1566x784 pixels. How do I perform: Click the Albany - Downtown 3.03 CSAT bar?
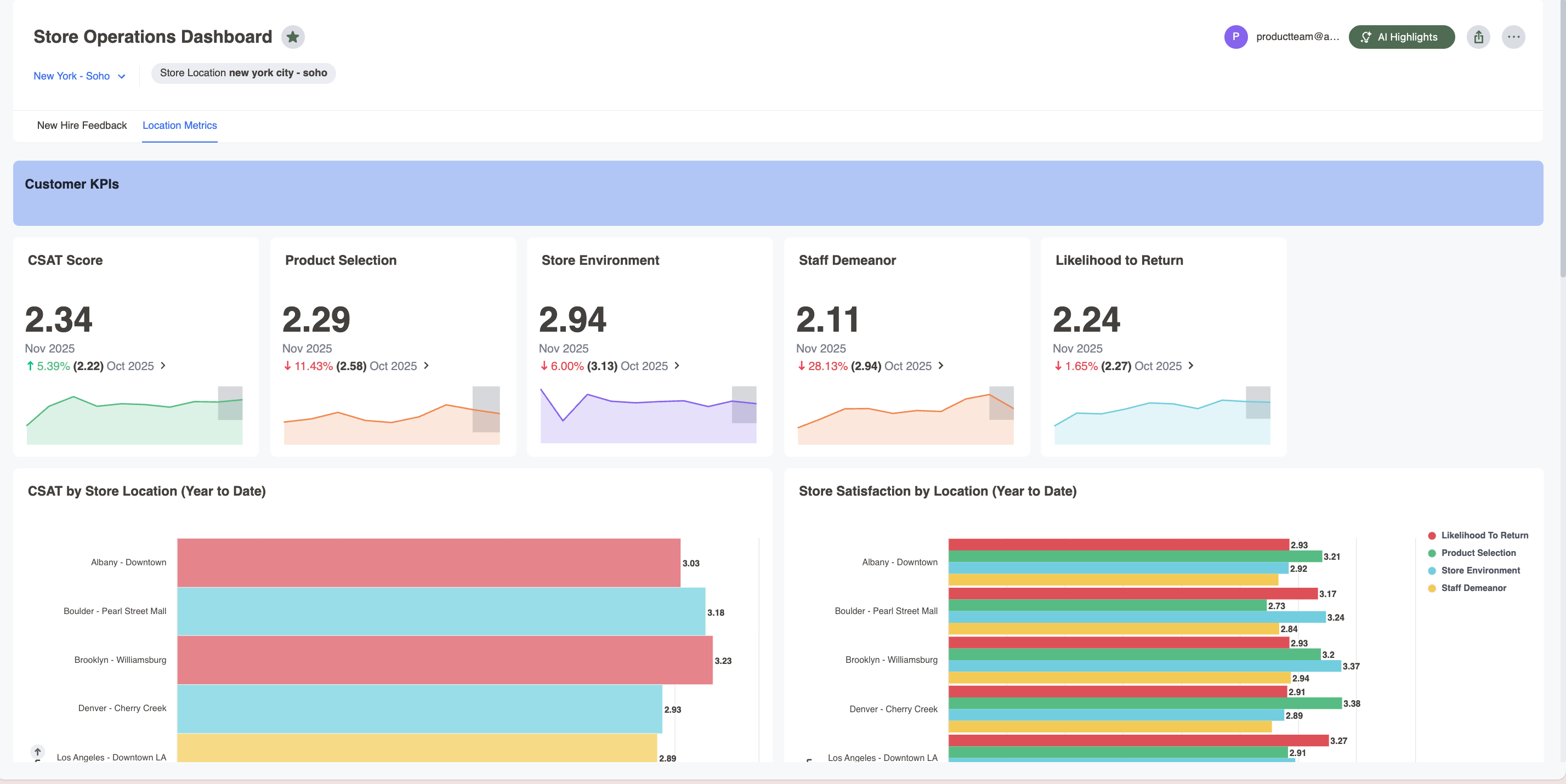pos(429,563)
